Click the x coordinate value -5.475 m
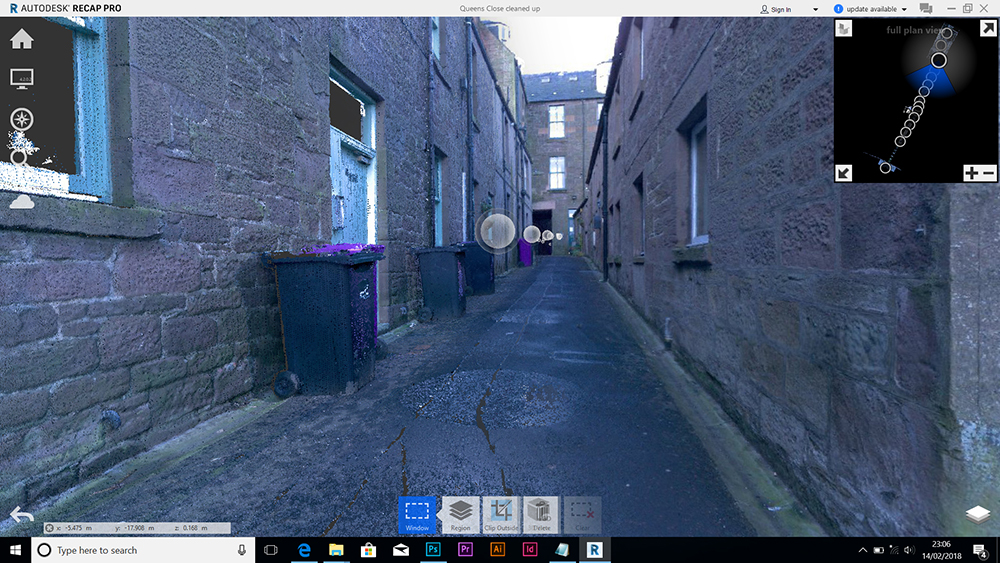 click(x=78, y=528)
